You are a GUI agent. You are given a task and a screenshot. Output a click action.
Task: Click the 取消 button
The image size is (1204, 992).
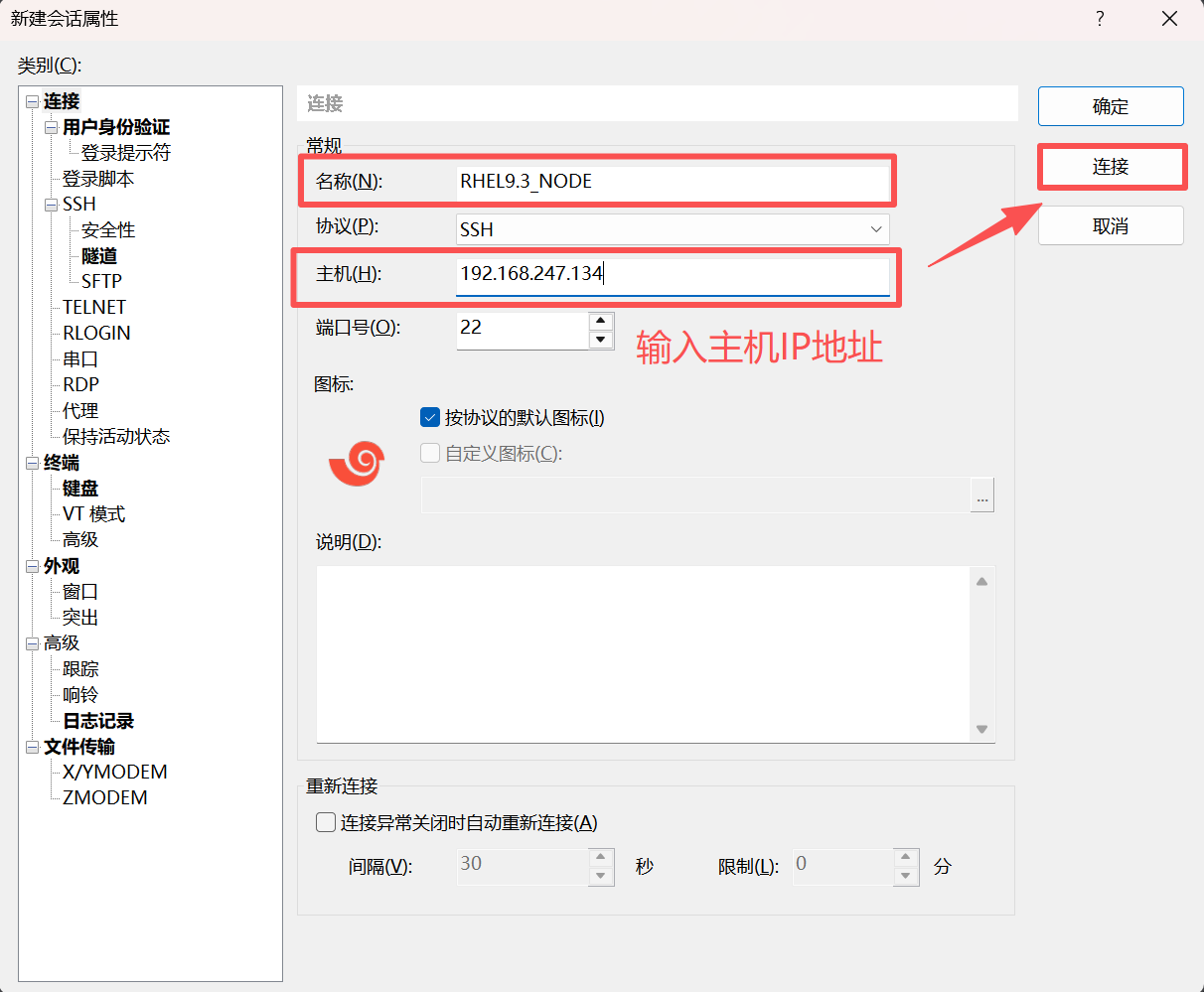[1111, 226]
